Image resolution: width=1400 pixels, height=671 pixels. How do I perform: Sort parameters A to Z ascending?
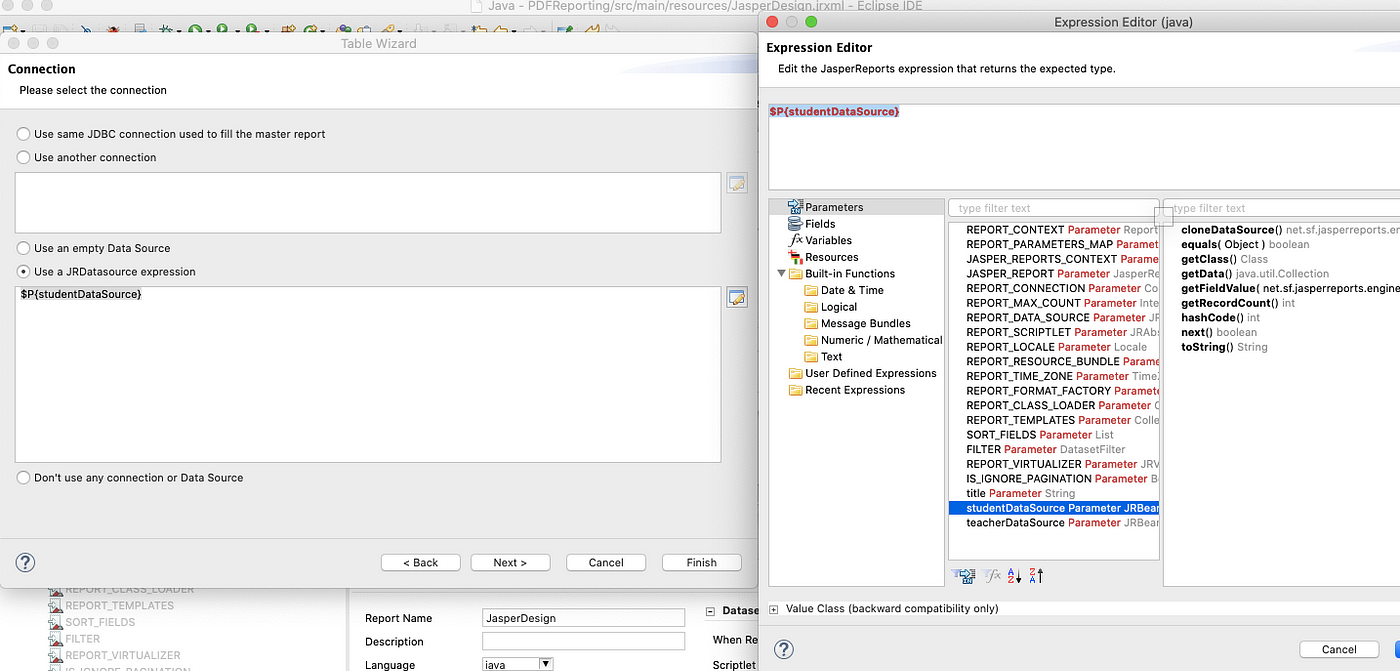1014,576
